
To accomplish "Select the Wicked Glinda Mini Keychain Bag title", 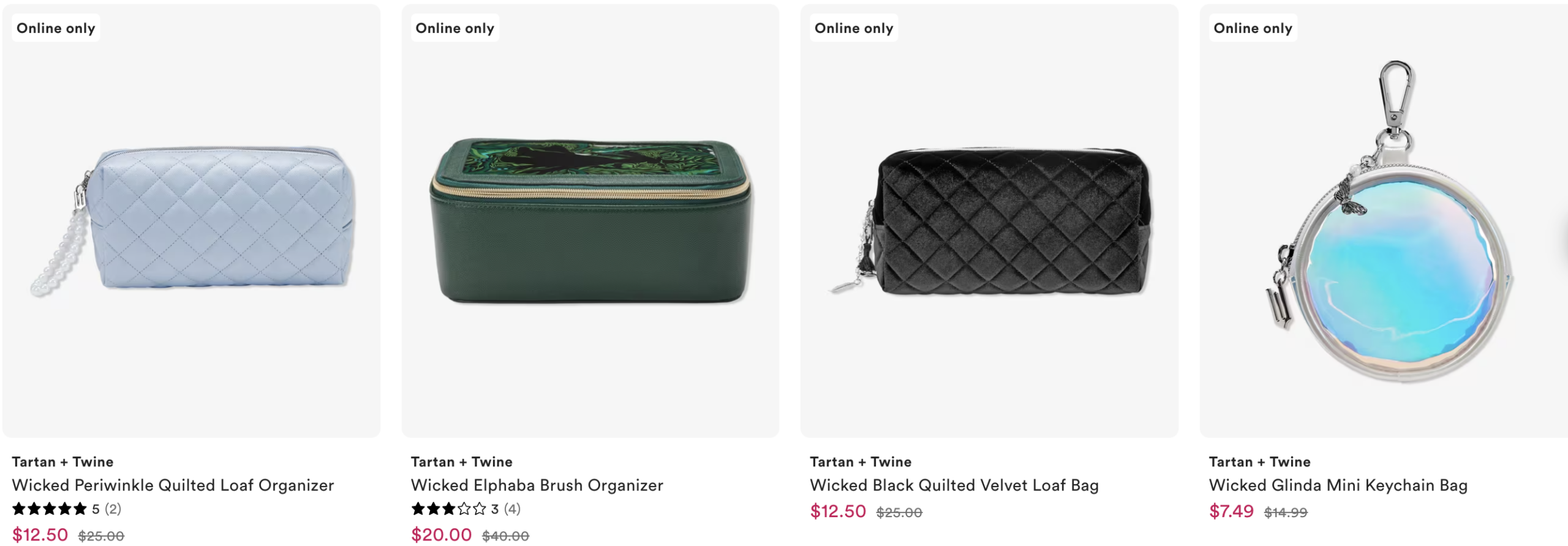I will [x=1338, y=485].
